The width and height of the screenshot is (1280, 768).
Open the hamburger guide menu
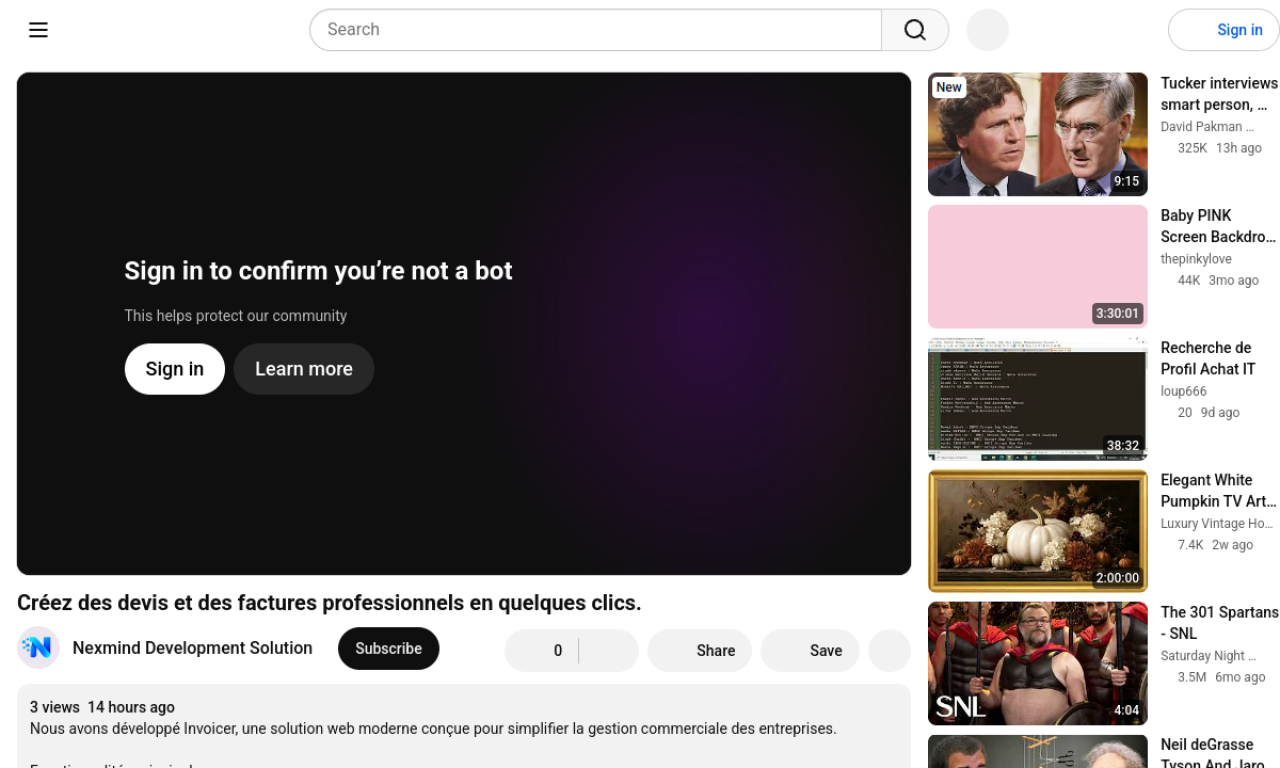pyautogui.click(x=39, y=30)
